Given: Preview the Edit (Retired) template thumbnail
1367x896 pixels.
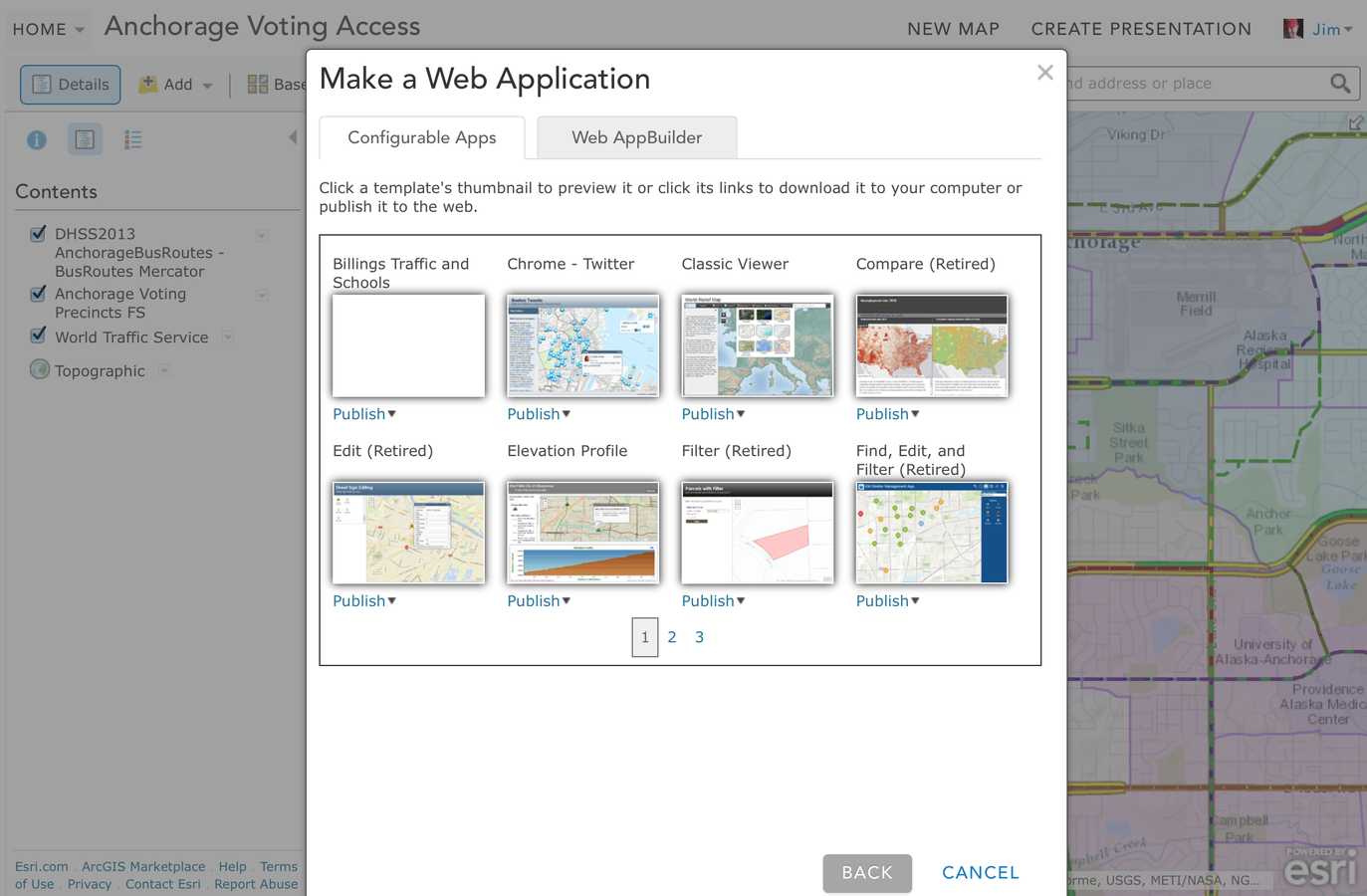Looking at the screenshot, I should 409,533.
